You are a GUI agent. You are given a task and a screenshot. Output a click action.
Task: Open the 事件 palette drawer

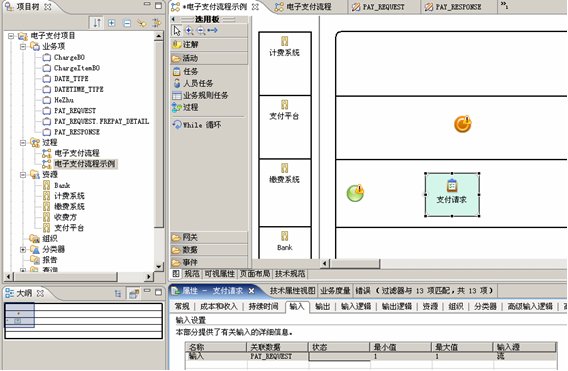209,262
